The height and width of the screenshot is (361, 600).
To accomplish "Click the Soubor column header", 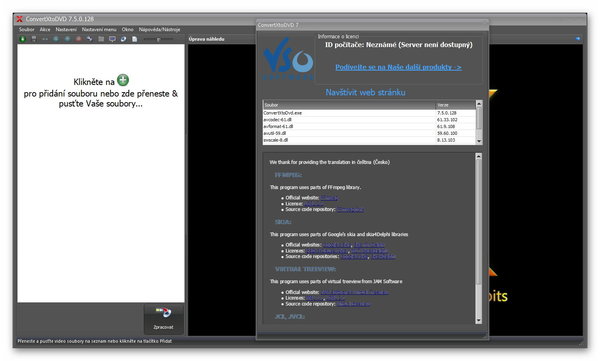I will click(349, 105).
